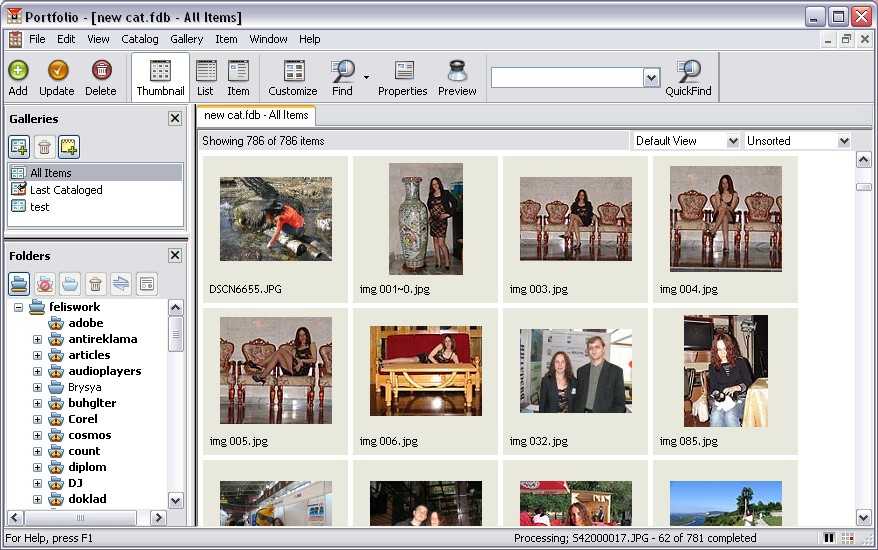878x550 pixels.
Task: Click the Folders sync arrows icon
Action: pyautogui.click(x=121, y=284)
